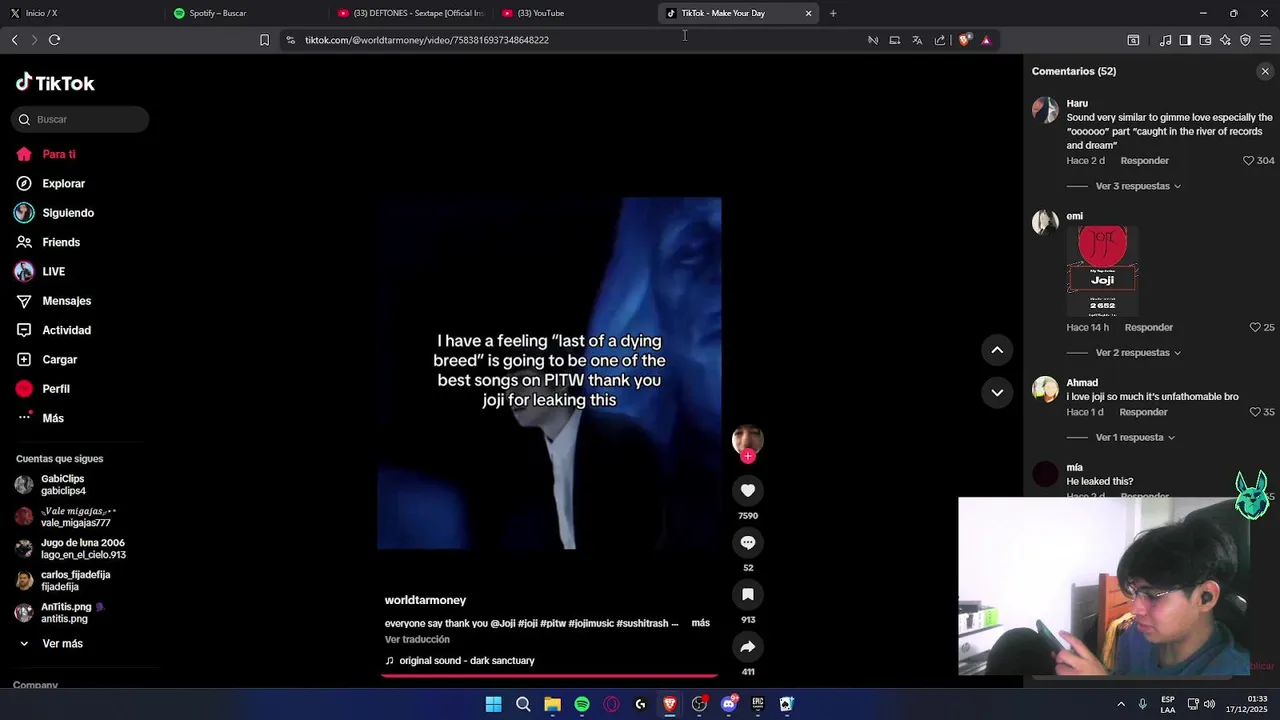Viewport: 1280px width, 720px height.
Task: Toggle the browser sidebar panel icon
Action: (1185, 40)
